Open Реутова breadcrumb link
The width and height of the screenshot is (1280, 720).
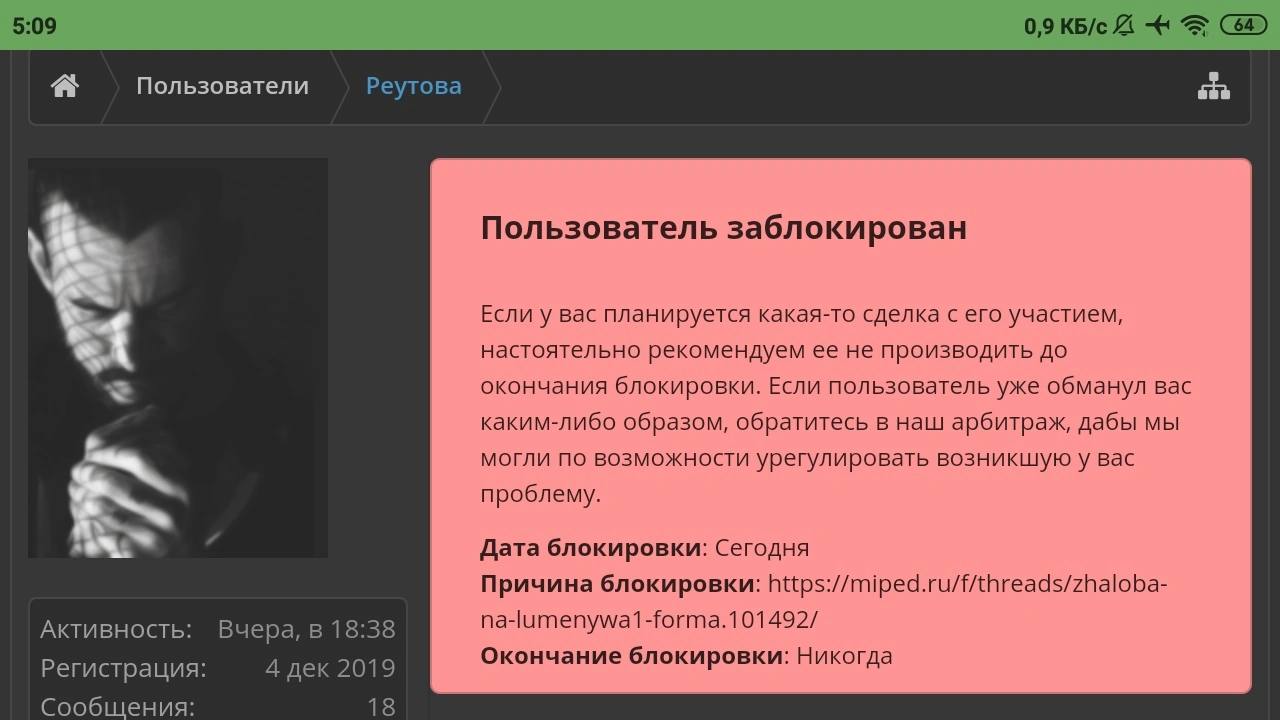click(414, 86)
